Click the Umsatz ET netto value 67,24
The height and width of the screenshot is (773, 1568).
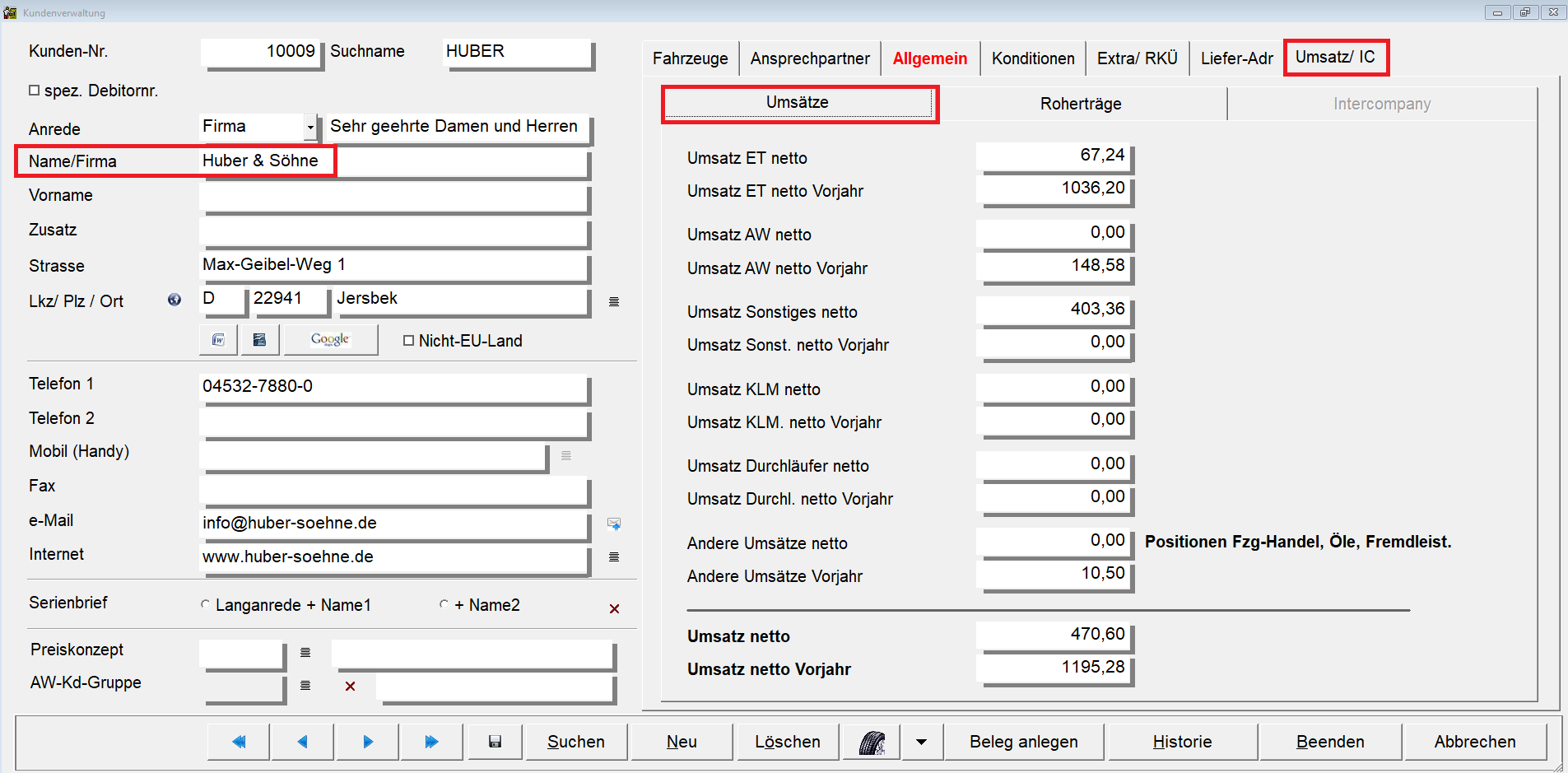pyautogui.click(x=1054, y=156)
